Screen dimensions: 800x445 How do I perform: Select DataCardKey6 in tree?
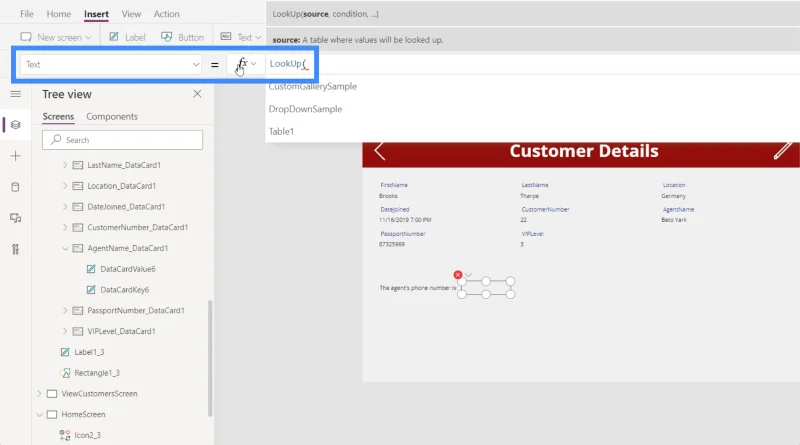(x=124, y=289)
